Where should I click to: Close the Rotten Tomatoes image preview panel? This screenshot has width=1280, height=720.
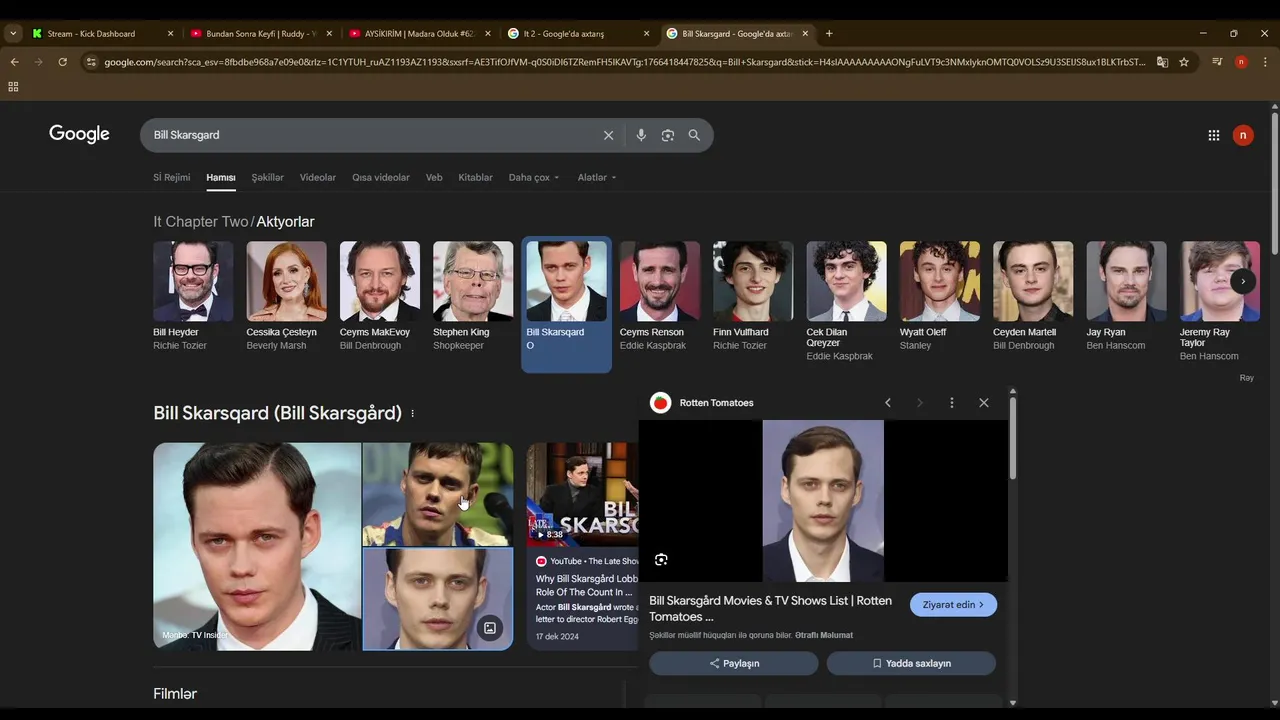984,402
